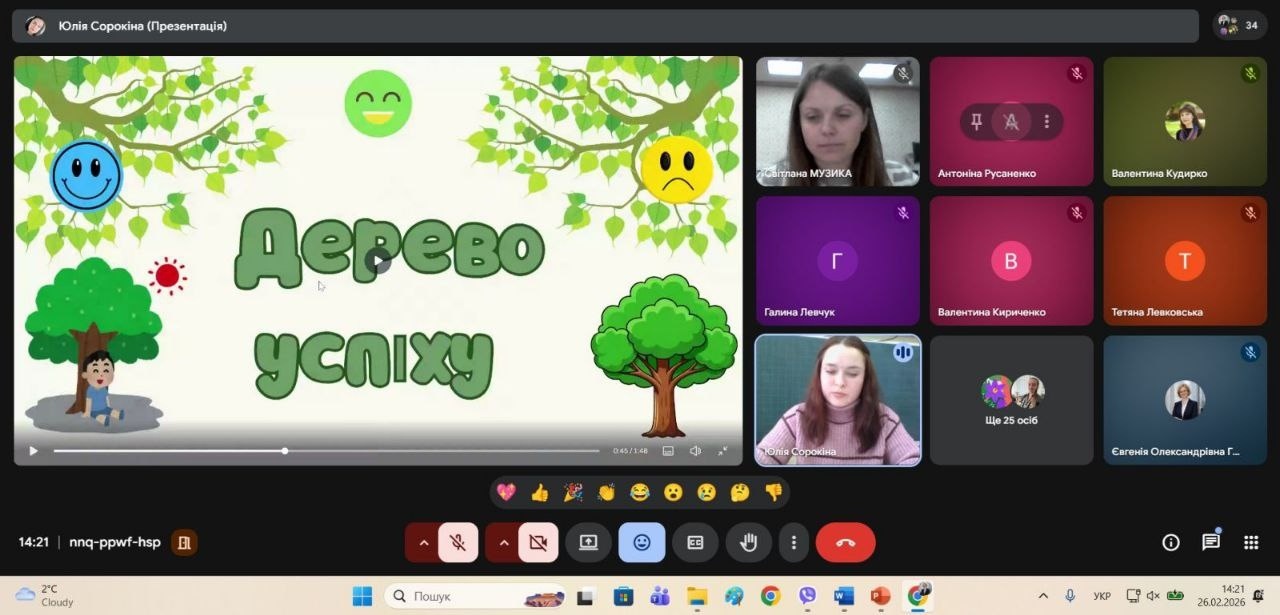Screen dimensions: 1280x615
Task: Open the share screen option
Action: 588,543
